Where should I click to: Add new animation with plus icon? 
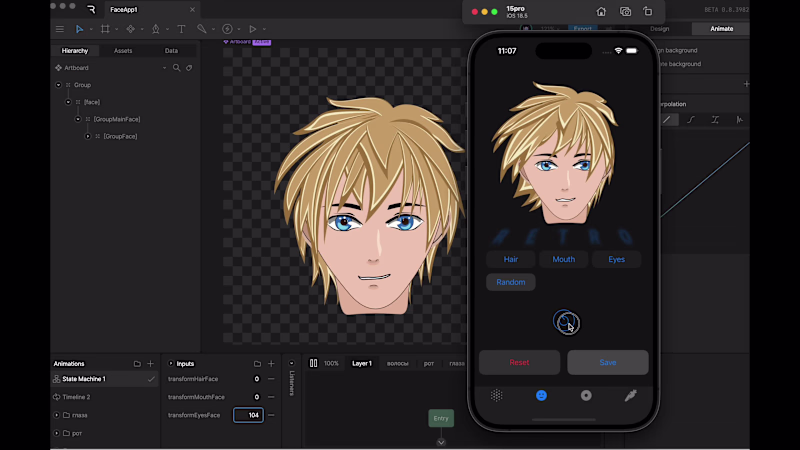point(151,364)
